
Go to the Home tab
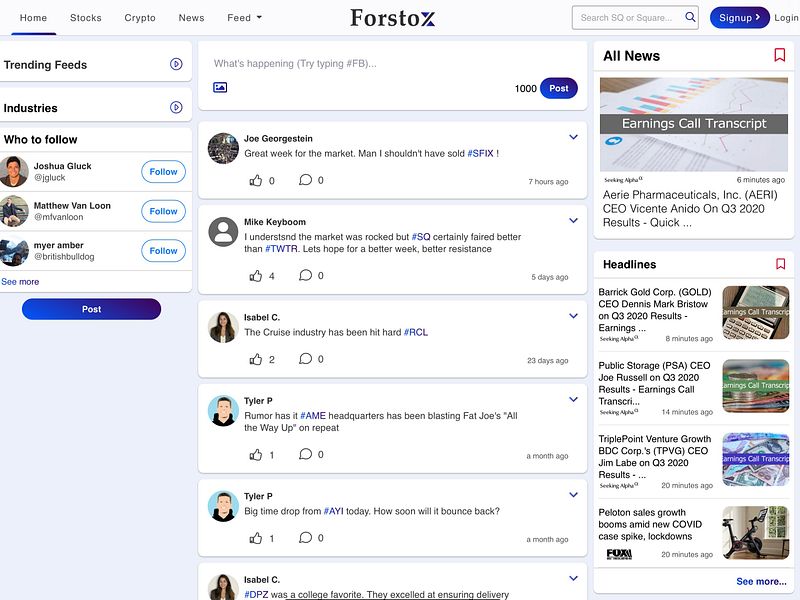(x=33, y=17)
